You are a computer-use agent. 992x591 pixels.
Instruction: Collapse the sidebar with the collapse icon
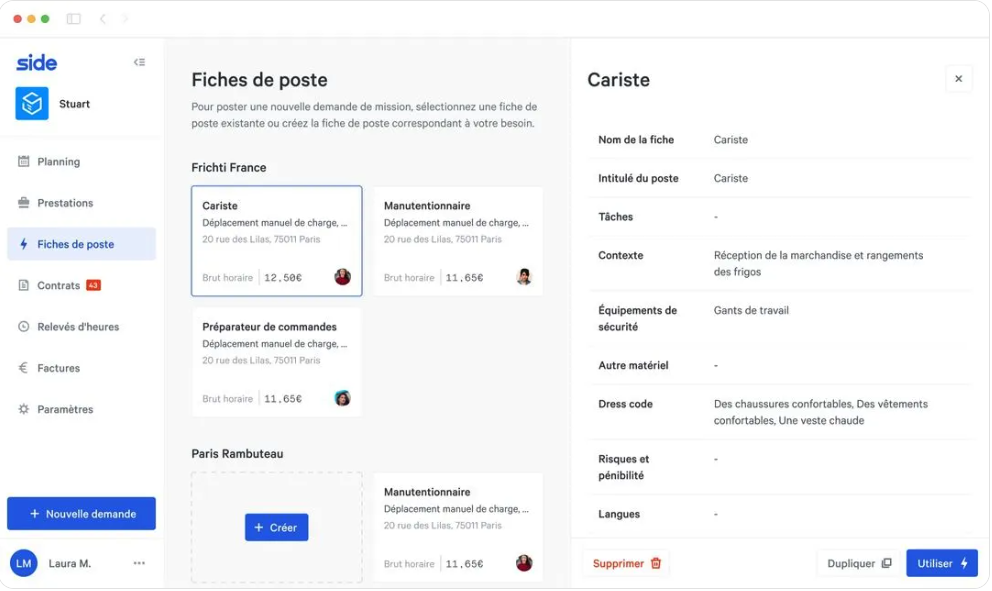click(x=139, y=62)
